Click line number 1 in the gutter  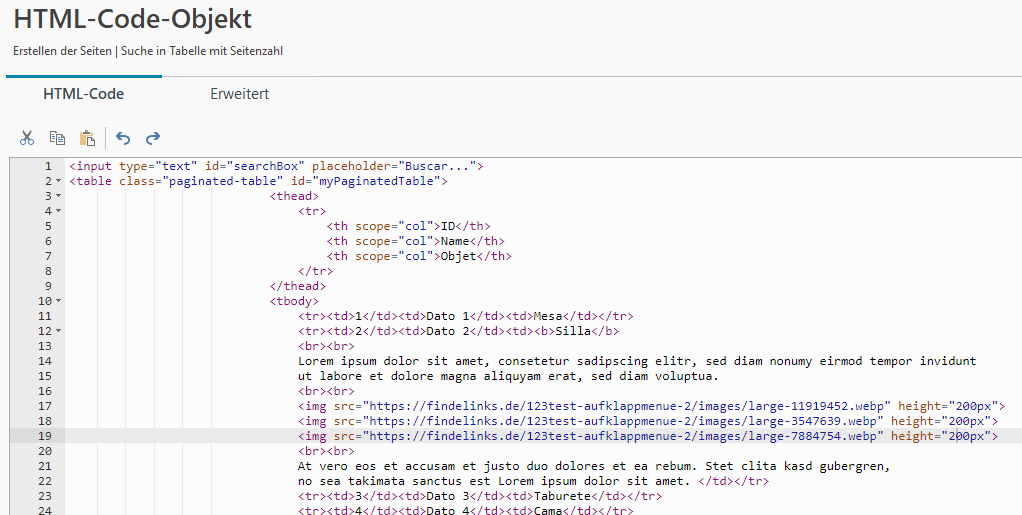(x=47, y=166)
